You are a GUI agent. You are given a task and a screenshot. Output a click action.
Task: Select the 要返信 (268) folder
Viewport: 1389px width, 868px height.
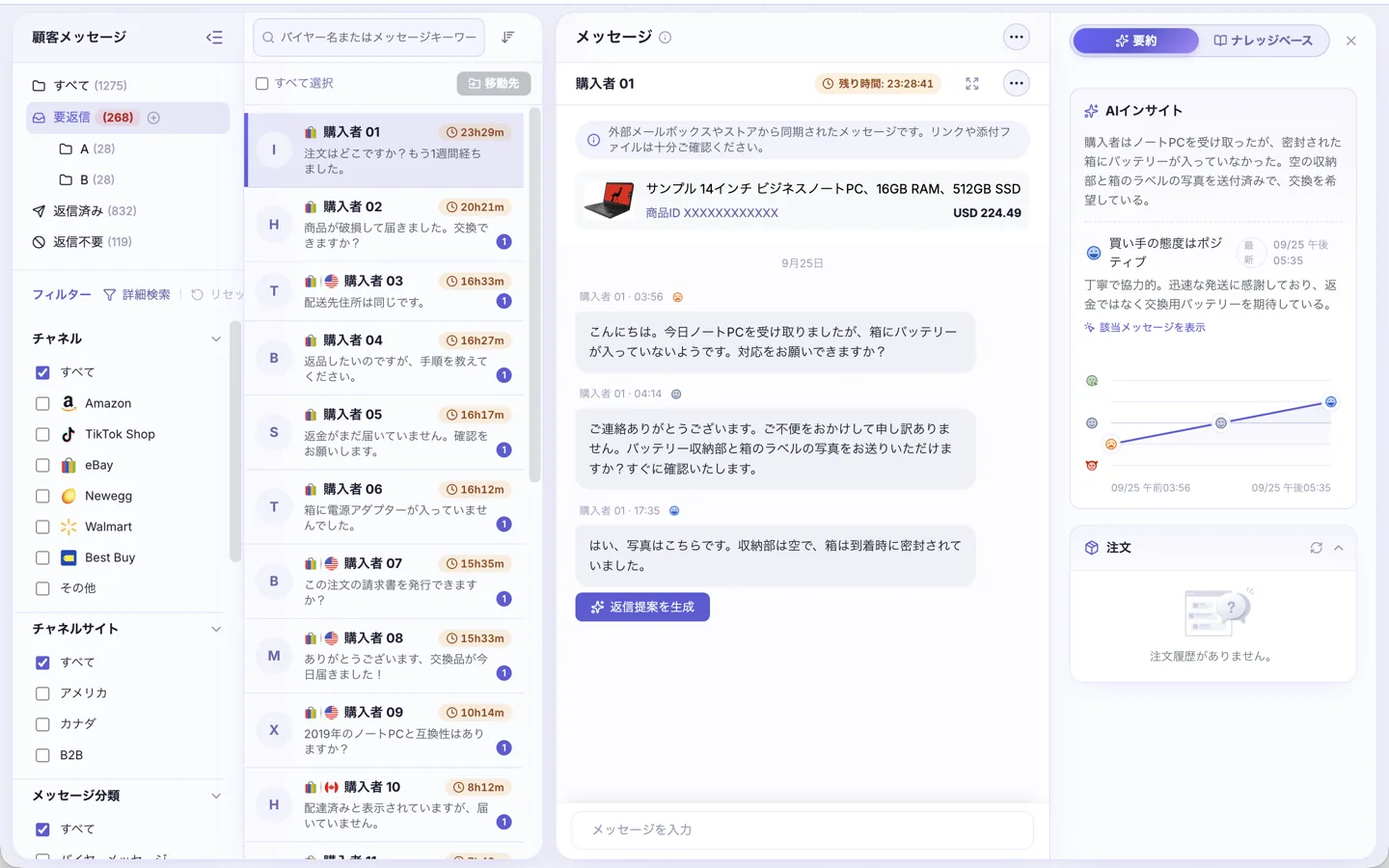point(127,118)
